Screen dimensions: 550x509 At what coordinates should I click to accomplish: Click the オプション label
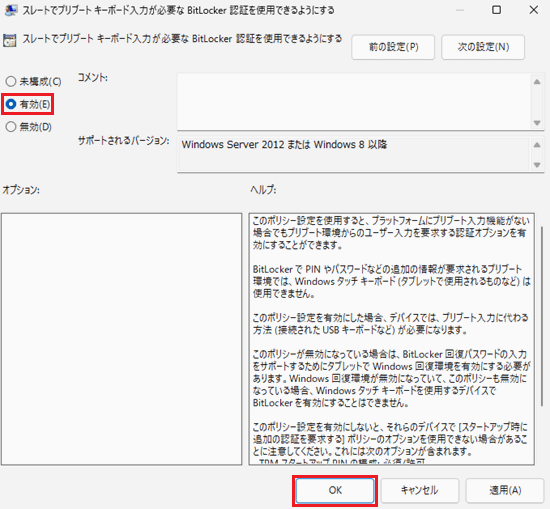pyautogui.click(x=21, y=190)
